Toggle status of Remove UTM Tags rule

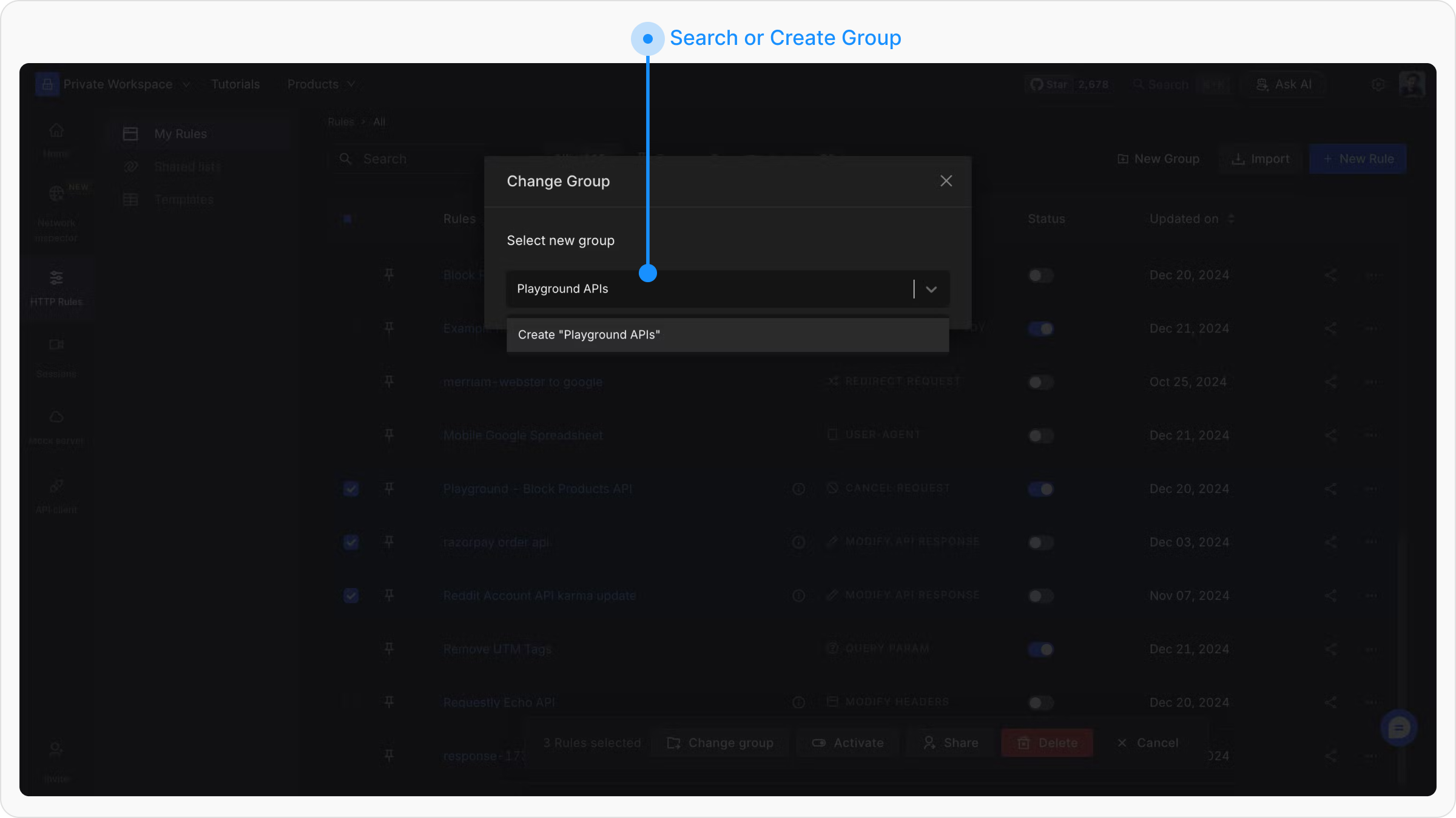pos(1041,649)
